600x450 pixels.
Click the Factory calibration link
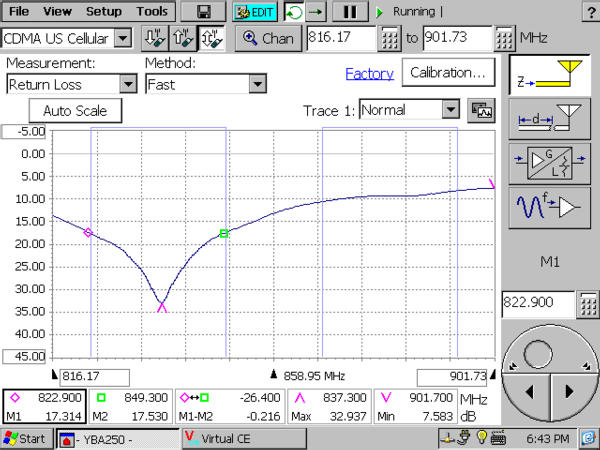pos(369,73)
